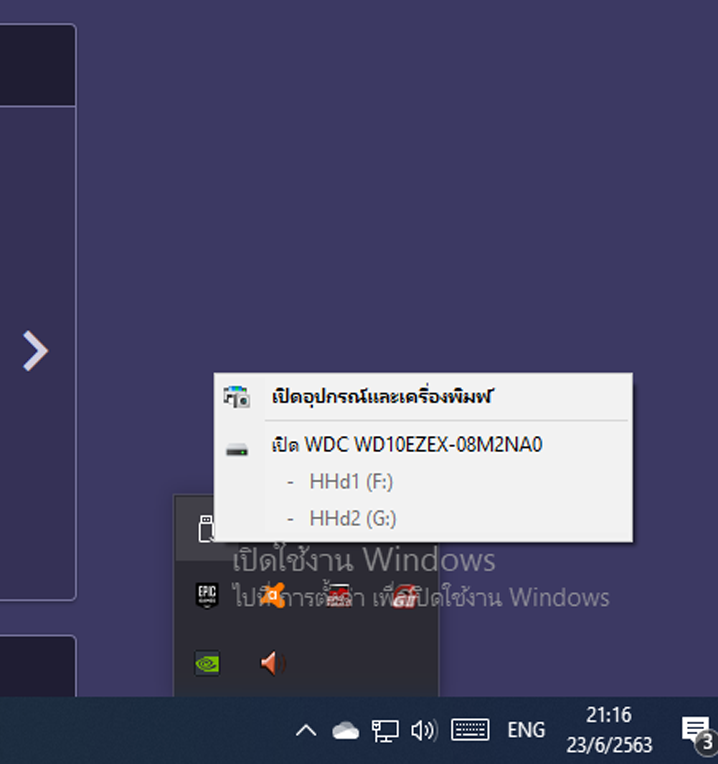Open Epic Games Launcher tray icon
The width and height of the screenshot is (718, 764).
click(207, 595)
